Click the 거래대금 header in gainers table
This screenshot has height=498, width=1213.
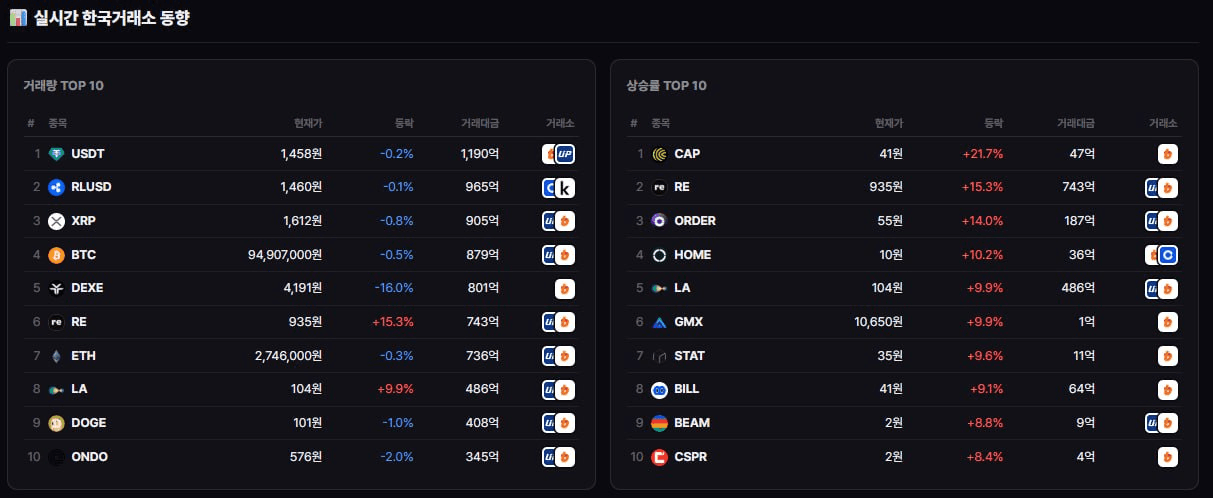pyautogui.click(x=1076, y=123)
